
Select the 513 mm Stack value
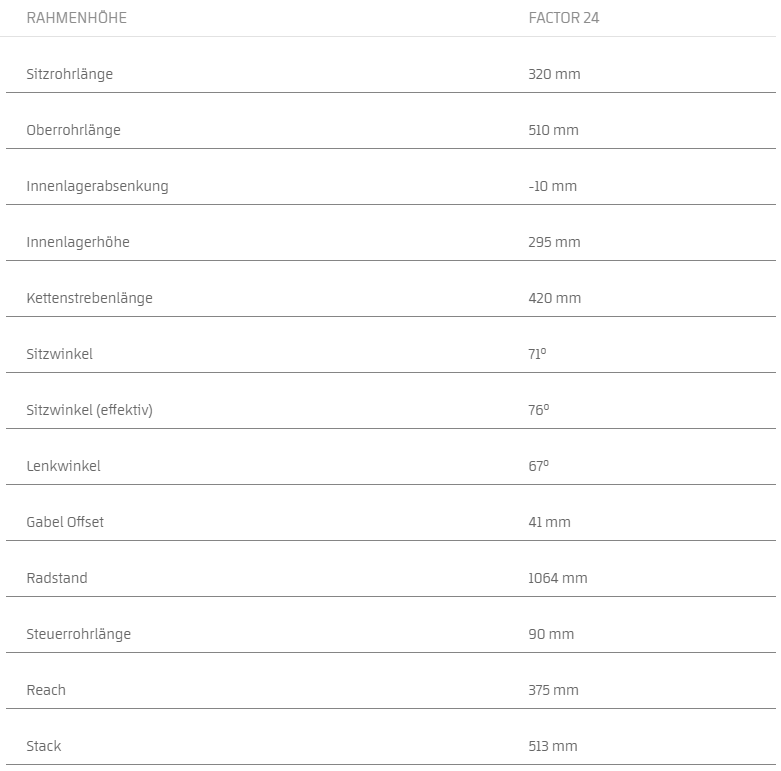click(x=553, y=746)
